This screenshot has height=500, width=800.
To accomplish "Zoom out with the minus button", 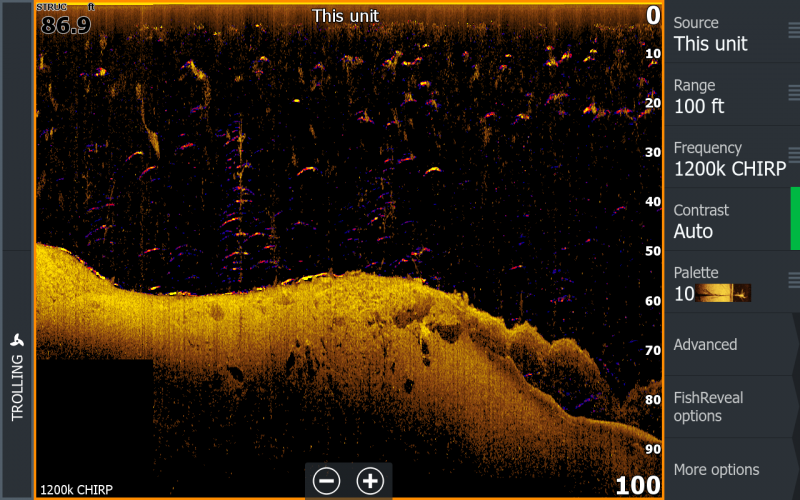I will (x=327, y=481).
